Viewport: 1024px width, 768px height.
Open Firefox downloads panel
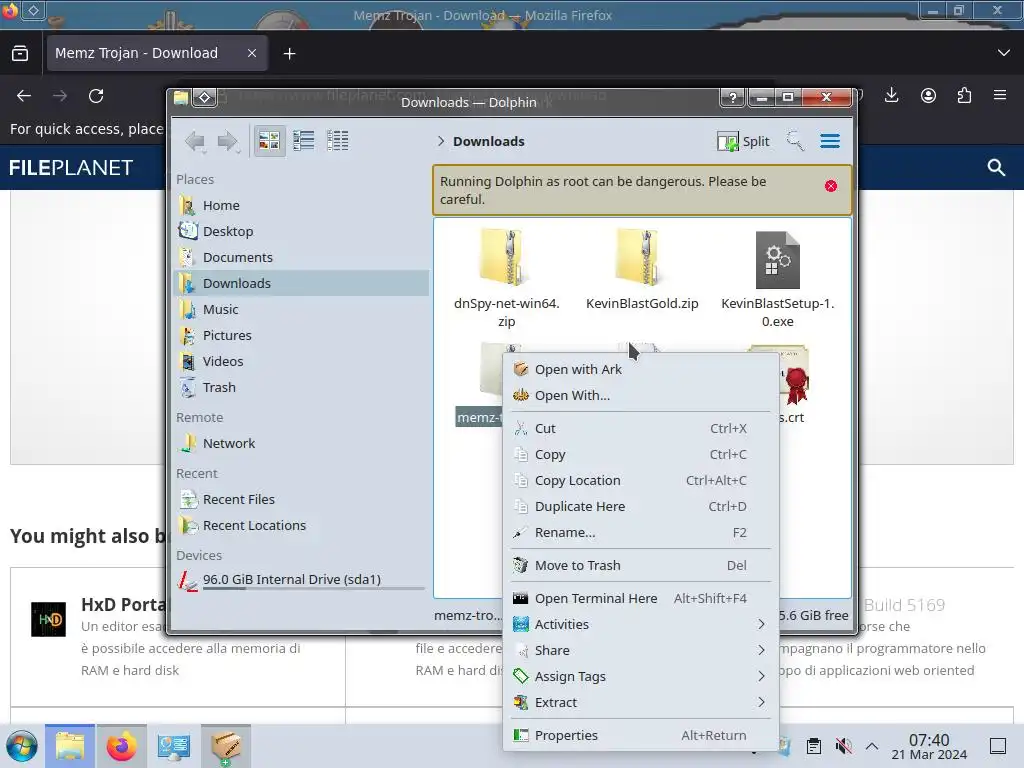(891, 95)
